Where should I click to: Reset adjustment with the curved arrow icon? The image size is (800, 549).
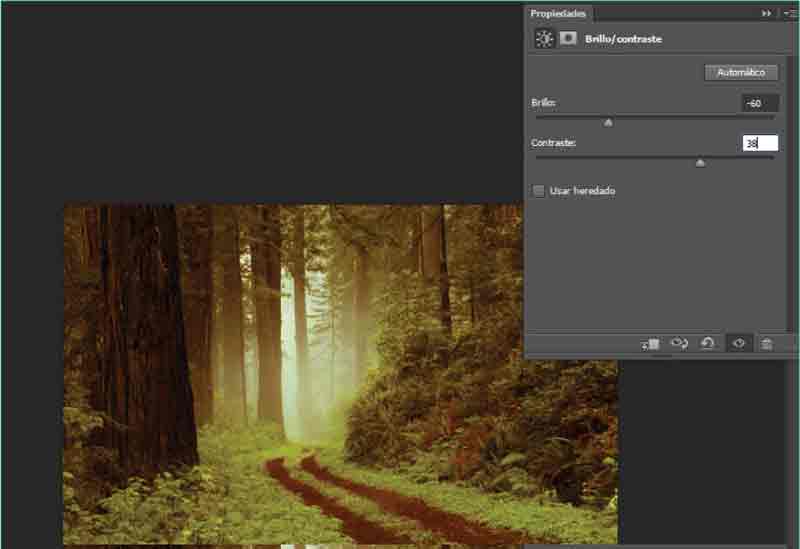click(x=708, y=343)
